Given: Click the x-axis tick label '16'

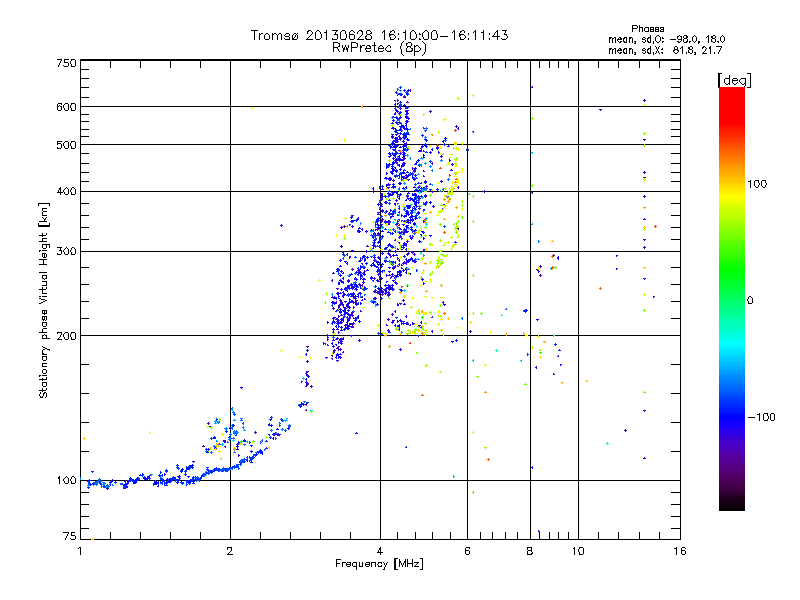Looking at the screenshot, I should coord(680,551).
